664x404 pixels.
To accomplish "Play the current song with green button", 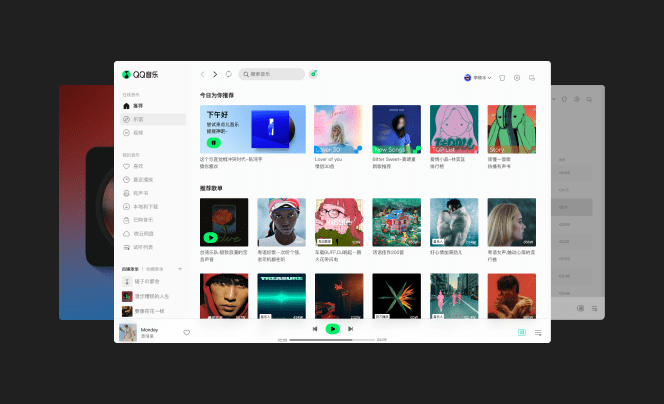I will [x=332, y=329].
